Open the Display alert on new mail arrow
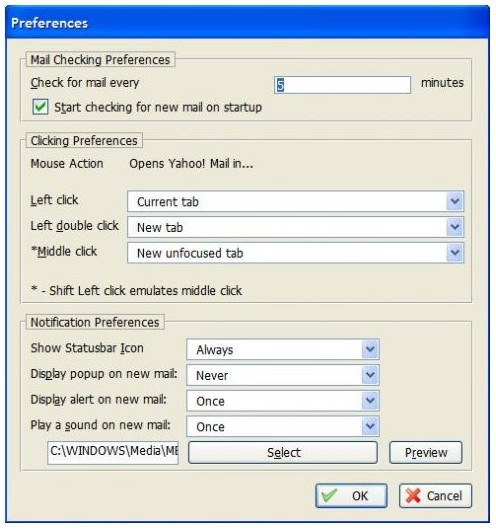 pos(370,401)
